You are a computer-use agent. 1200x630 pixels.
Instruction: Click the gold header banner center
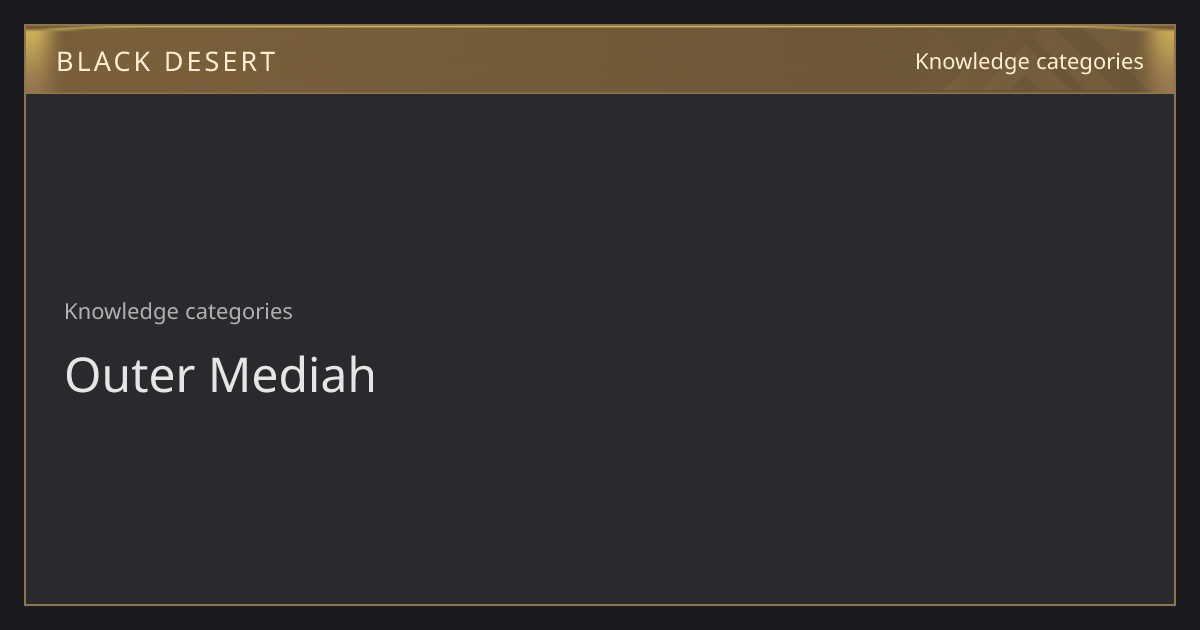click(600, 60)
